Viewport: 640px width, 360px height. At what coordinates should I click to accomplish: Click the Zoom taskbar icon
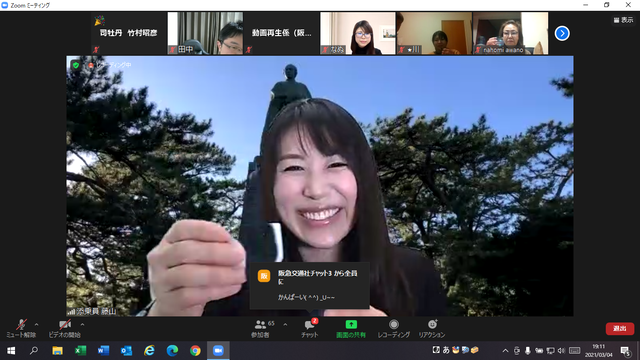218,351
